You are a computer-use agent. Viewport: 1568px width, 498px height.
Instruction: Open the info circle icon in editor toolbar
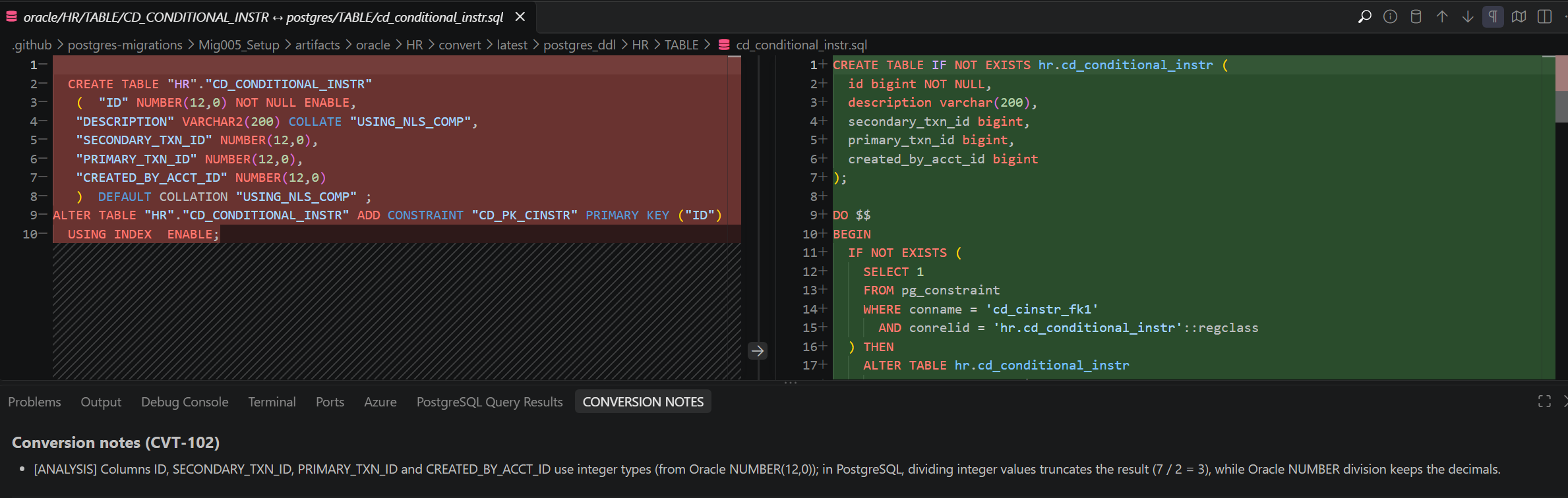[x=1390, y=16]
